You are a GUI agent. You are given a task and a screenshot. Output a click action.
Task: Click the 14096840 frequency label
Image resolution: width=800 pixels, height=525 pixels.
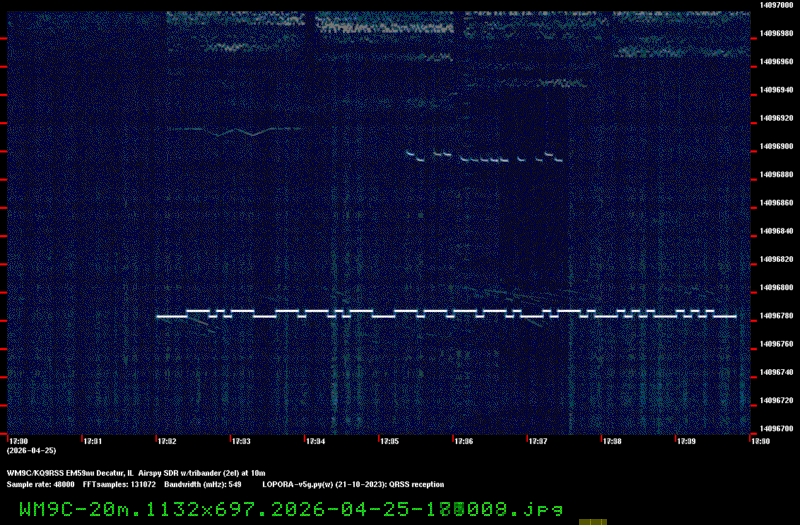(777, 231)
